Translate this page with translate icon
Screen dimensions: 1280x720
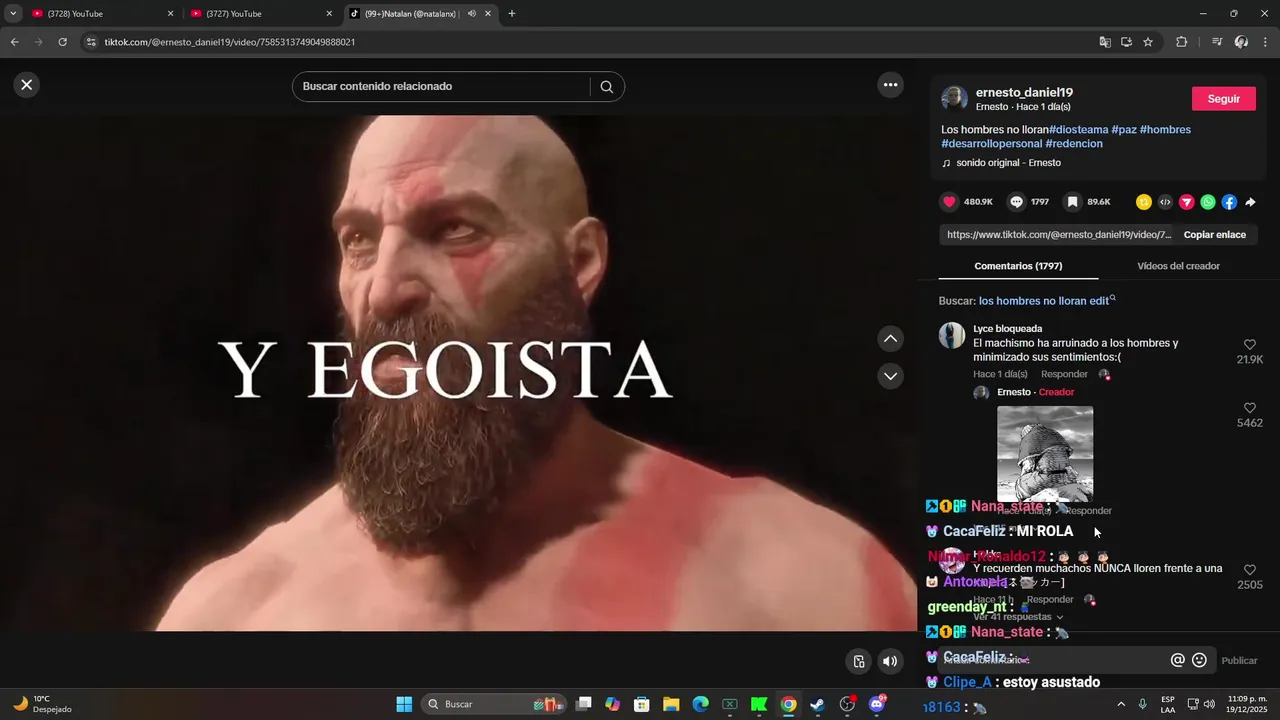coord(1104,42)
